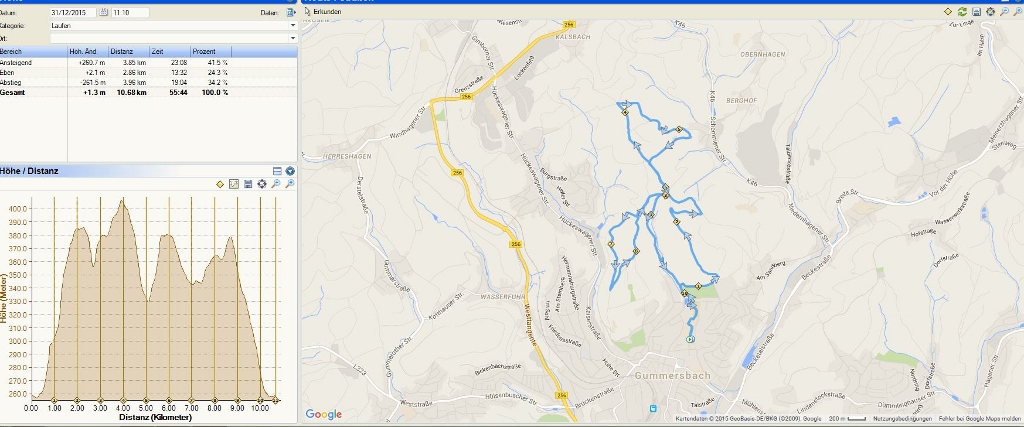Open the calendar picker next to the date

(x=103, y=12)
